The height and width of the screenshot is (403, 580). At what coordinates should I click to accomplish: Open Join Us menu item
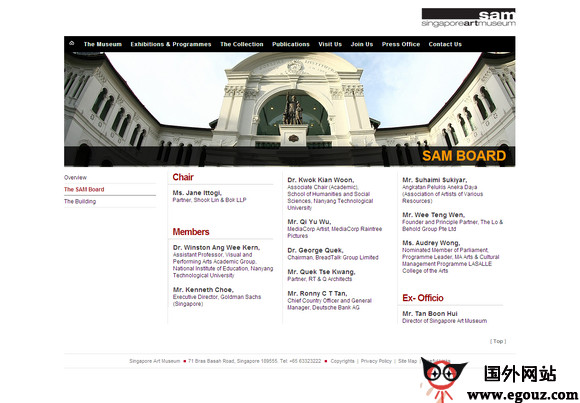362,44
